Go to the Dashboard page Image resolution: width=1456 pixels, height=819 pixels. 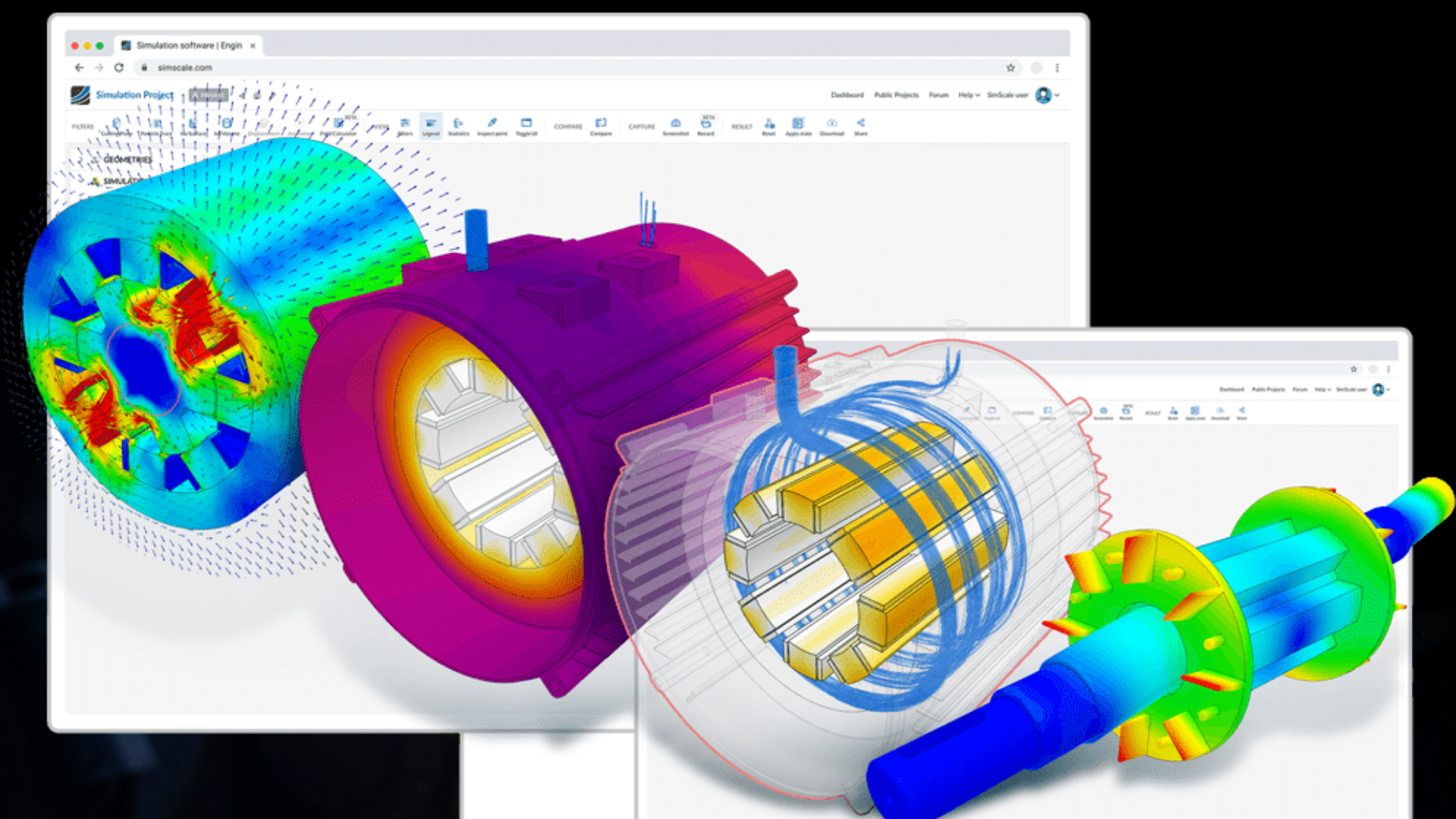click(x=847, y=95)
